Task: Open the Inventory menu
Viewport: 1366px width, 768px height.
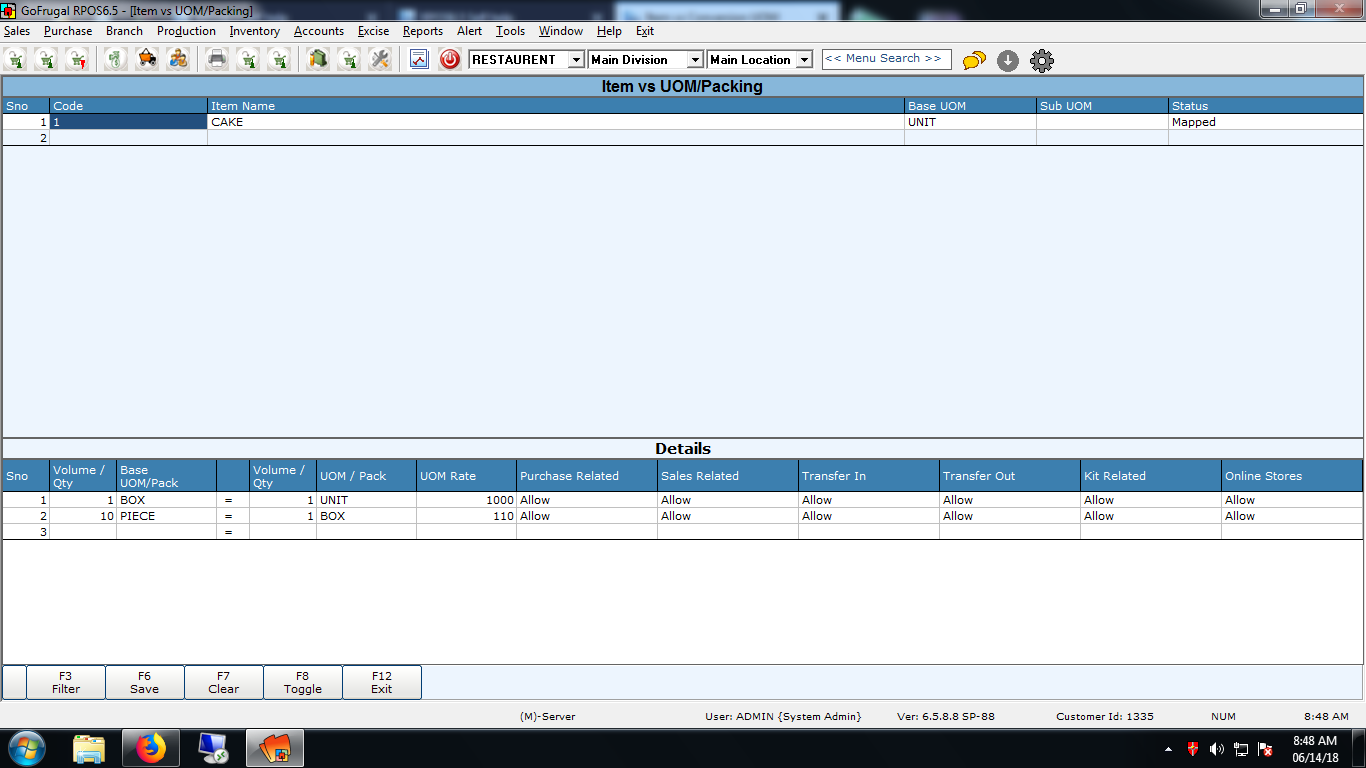Action: (x=254, y=31)
